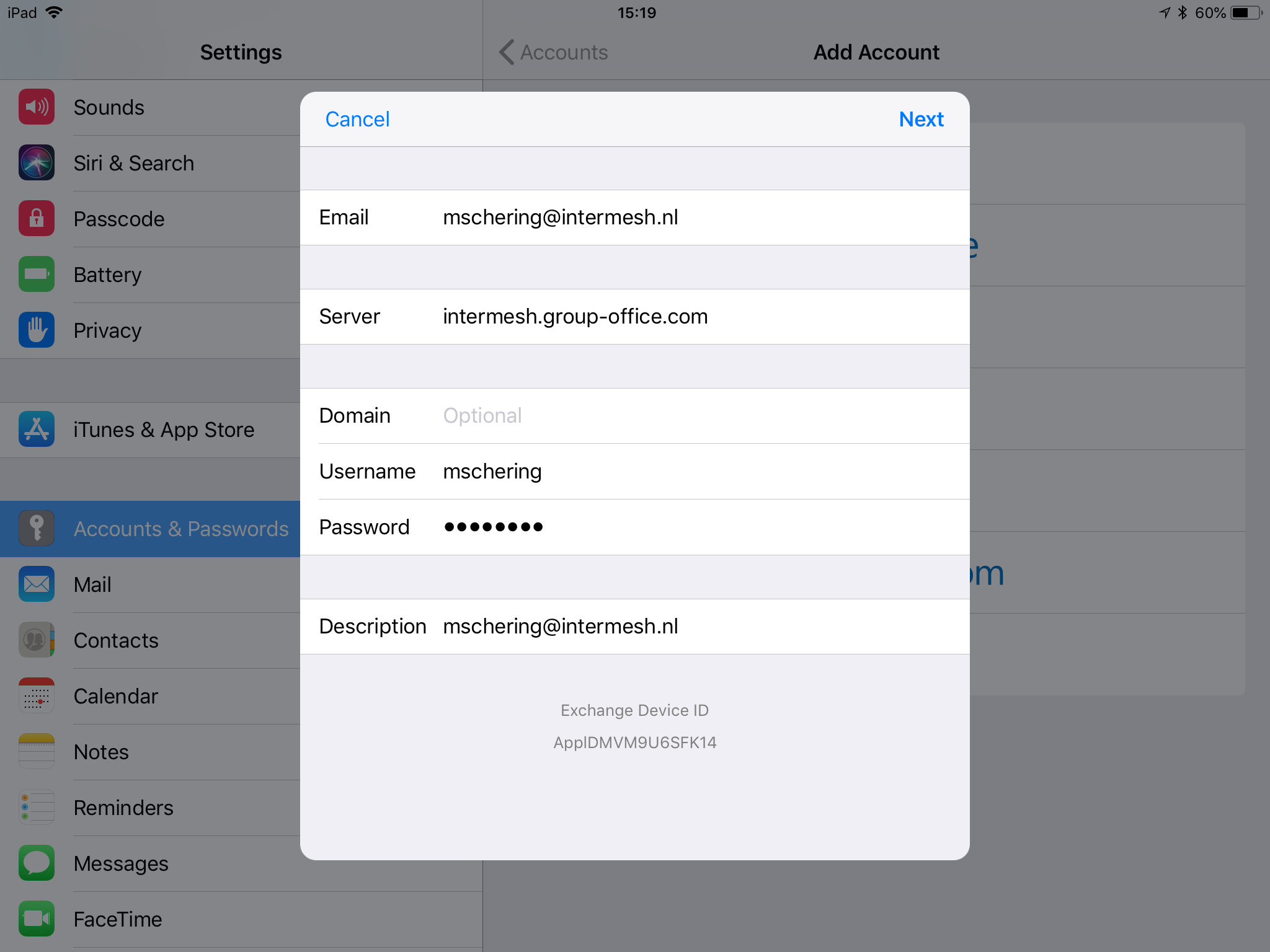The image size is (1270, 952).
Task: Focus the Password field
Action: tap(635, 527)
